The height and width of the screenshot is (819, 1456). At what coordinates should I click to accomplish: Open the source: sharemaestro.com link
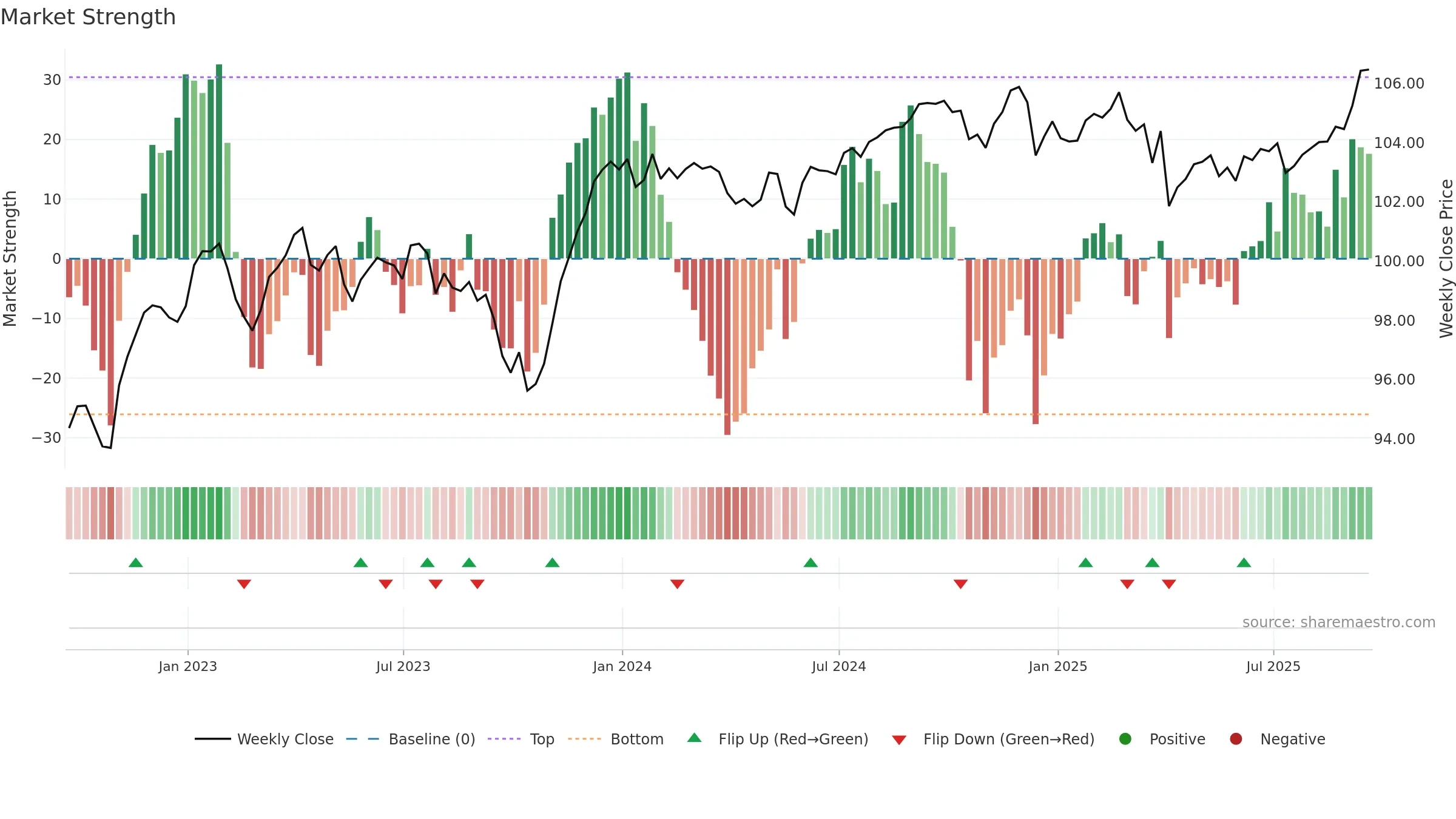(1339, 622)
